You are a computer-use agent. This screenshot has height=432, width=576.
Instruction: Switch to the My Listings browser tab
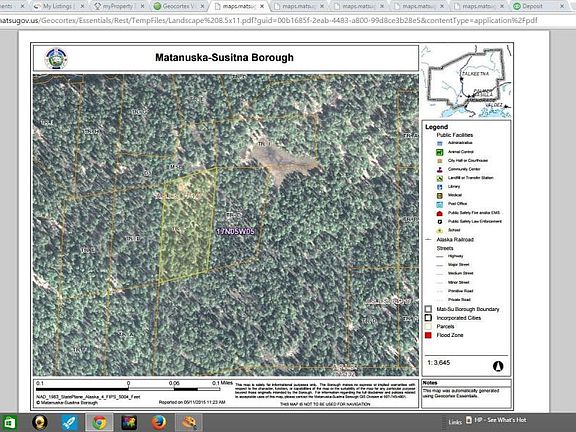[57, 6]
